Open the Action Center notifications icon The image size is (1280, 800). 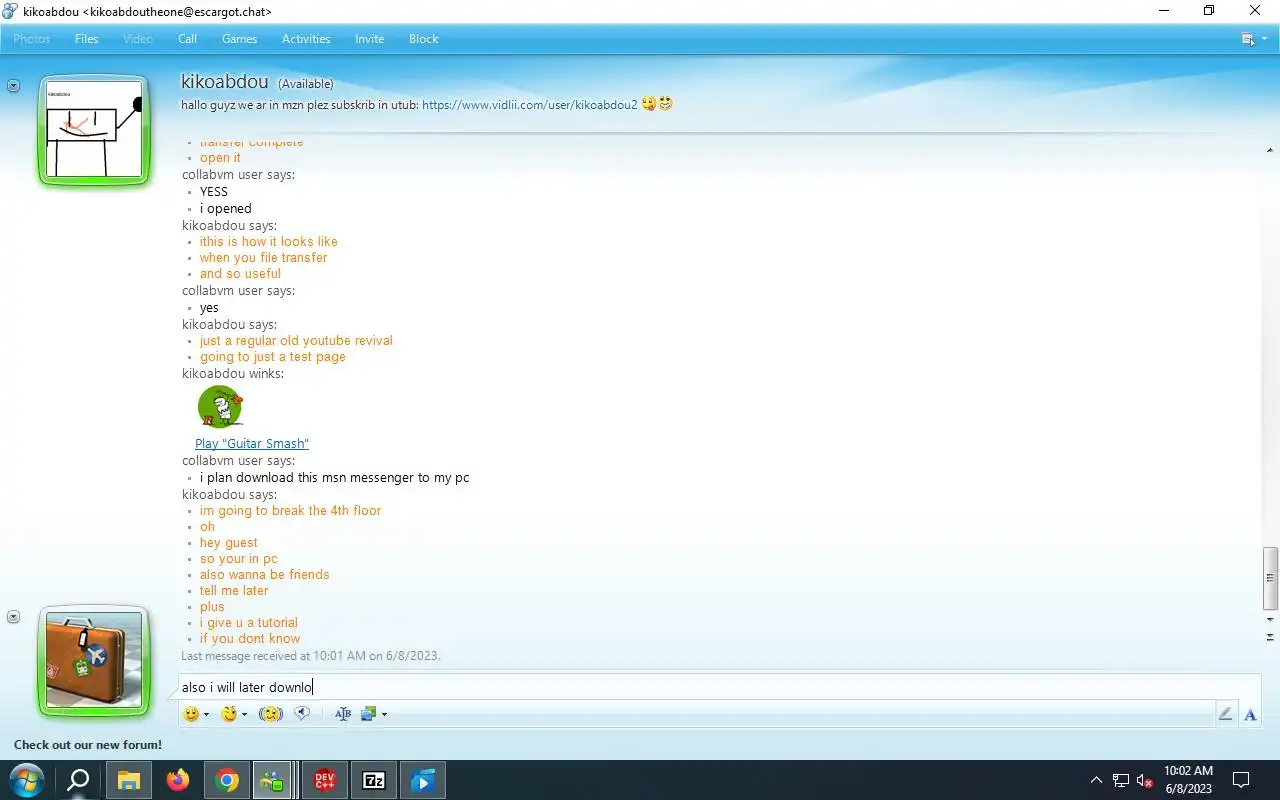[1241, 780]
